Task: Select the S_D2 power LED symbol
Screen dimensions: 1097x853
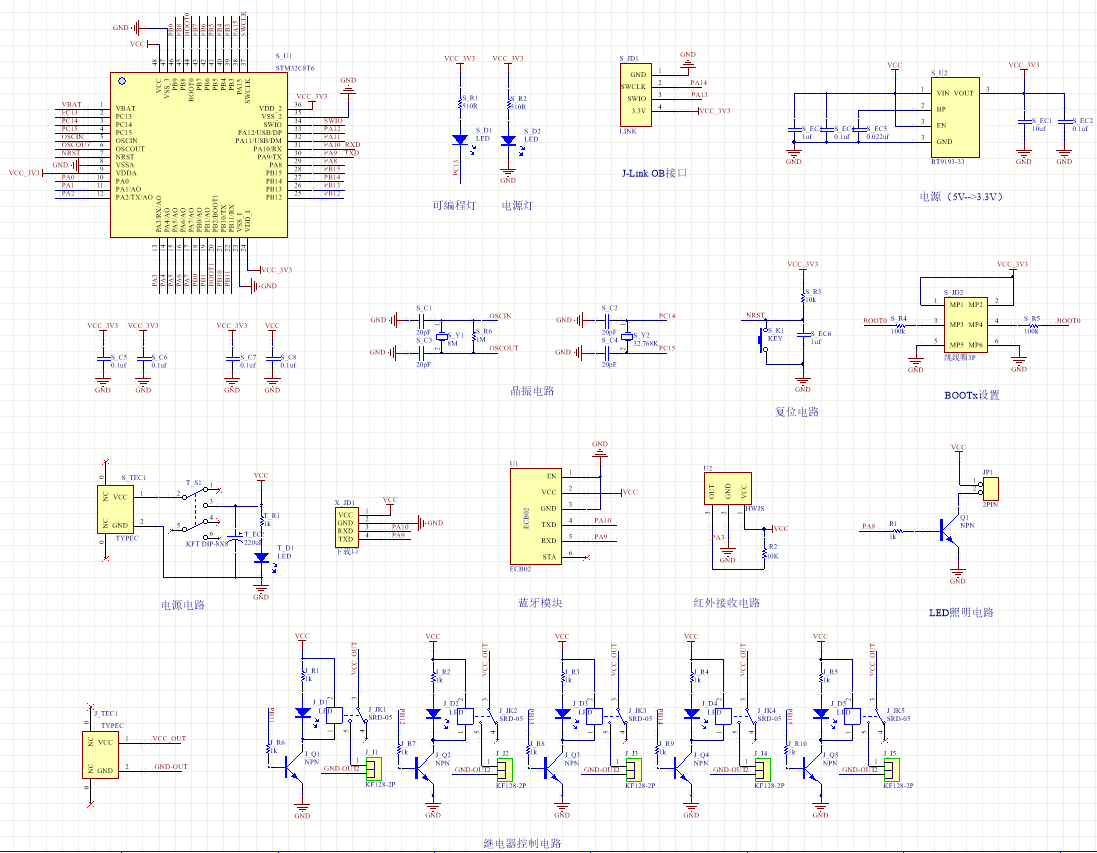Action: coord(507,140)
